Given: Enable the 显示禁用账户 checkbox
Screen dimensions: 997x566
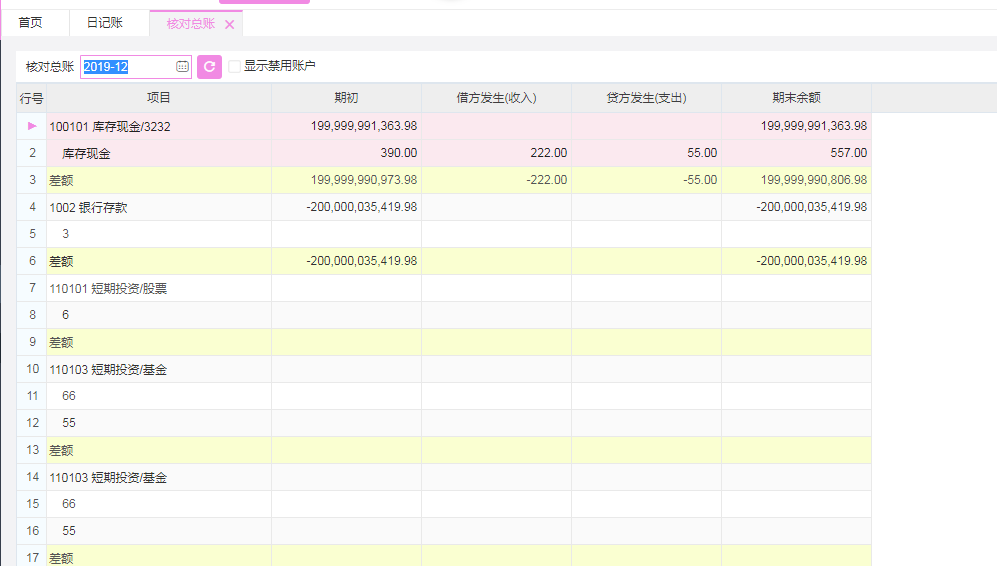Looking at the screenshot, I should [x=235, y=66].
